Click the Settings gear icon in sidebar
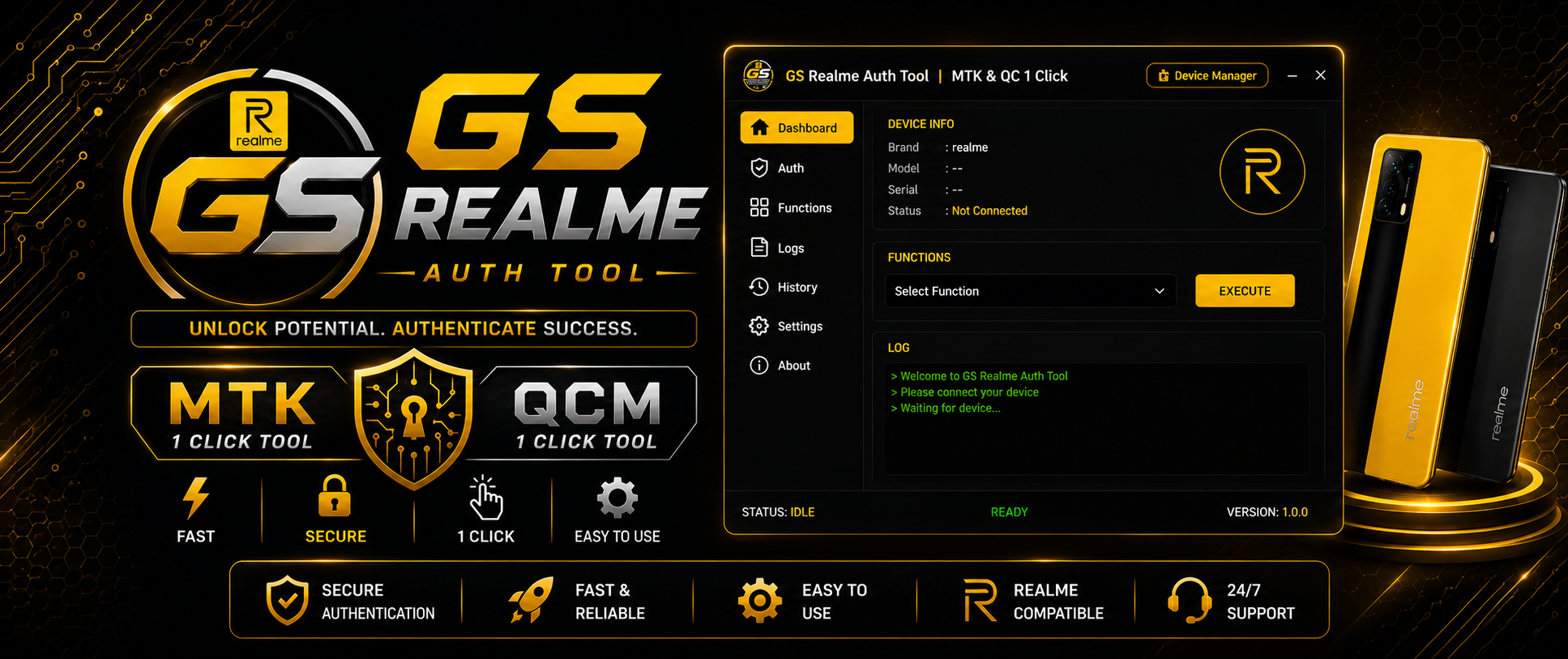The width and height of the screenshot is (1568, 659). (759, 326)
